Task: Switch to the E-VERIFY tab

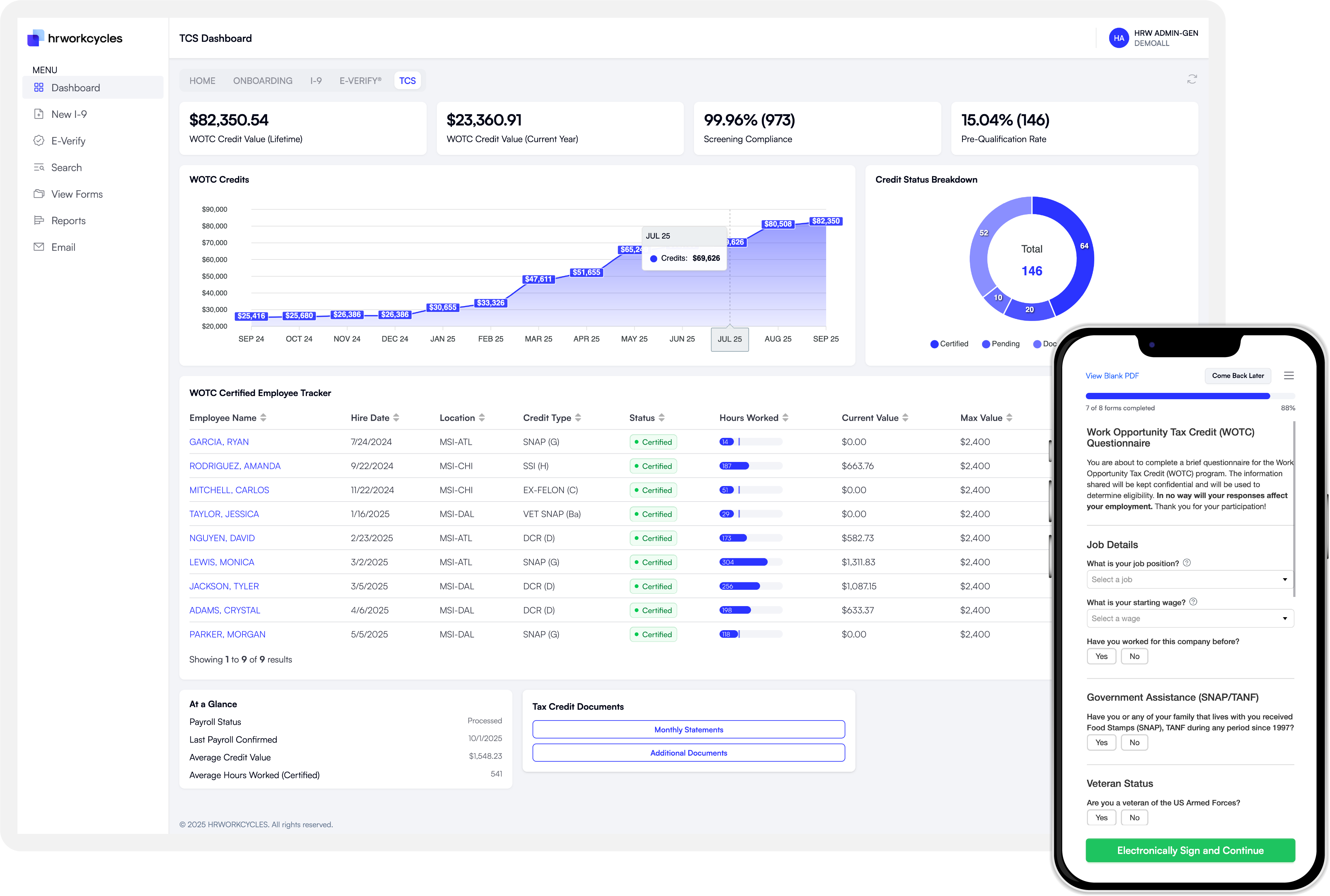Action: (x=360, y=80)
